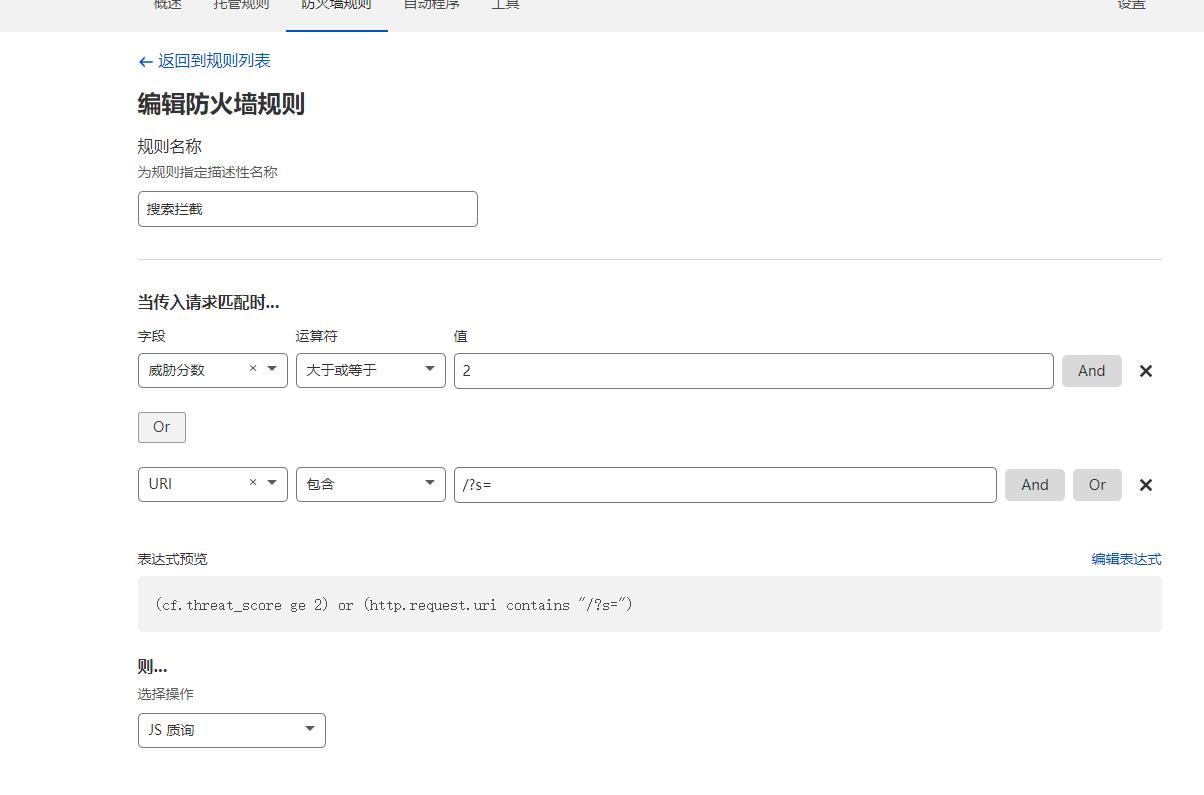Image resolution: width=1204 pixels, height=795 pixels.
Task: Open the 威胁分数 field dropdown
Action: click(x=272, y=369)
